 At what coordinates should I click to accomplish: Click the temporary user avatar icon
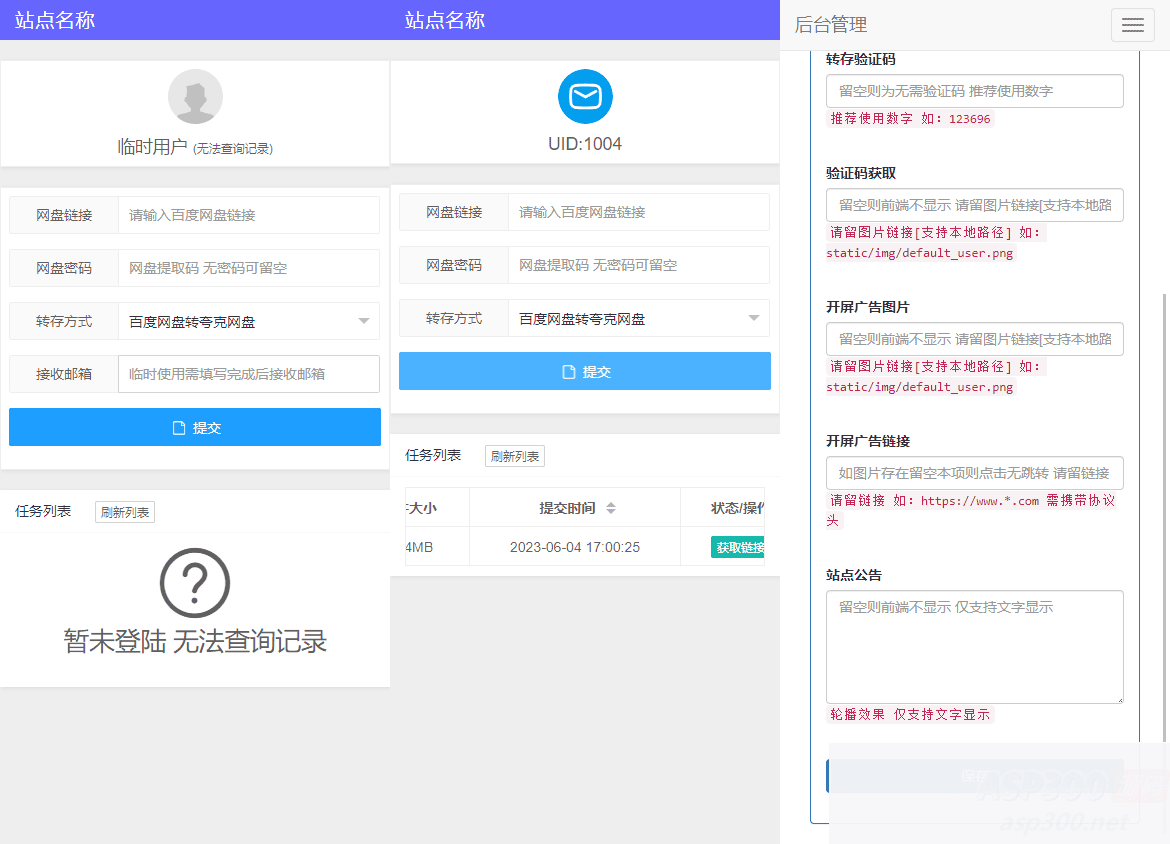tap(194, 96)
